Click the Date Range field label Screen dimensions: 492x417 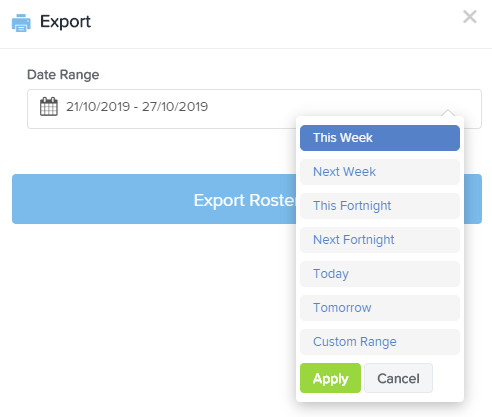(63, 75)
